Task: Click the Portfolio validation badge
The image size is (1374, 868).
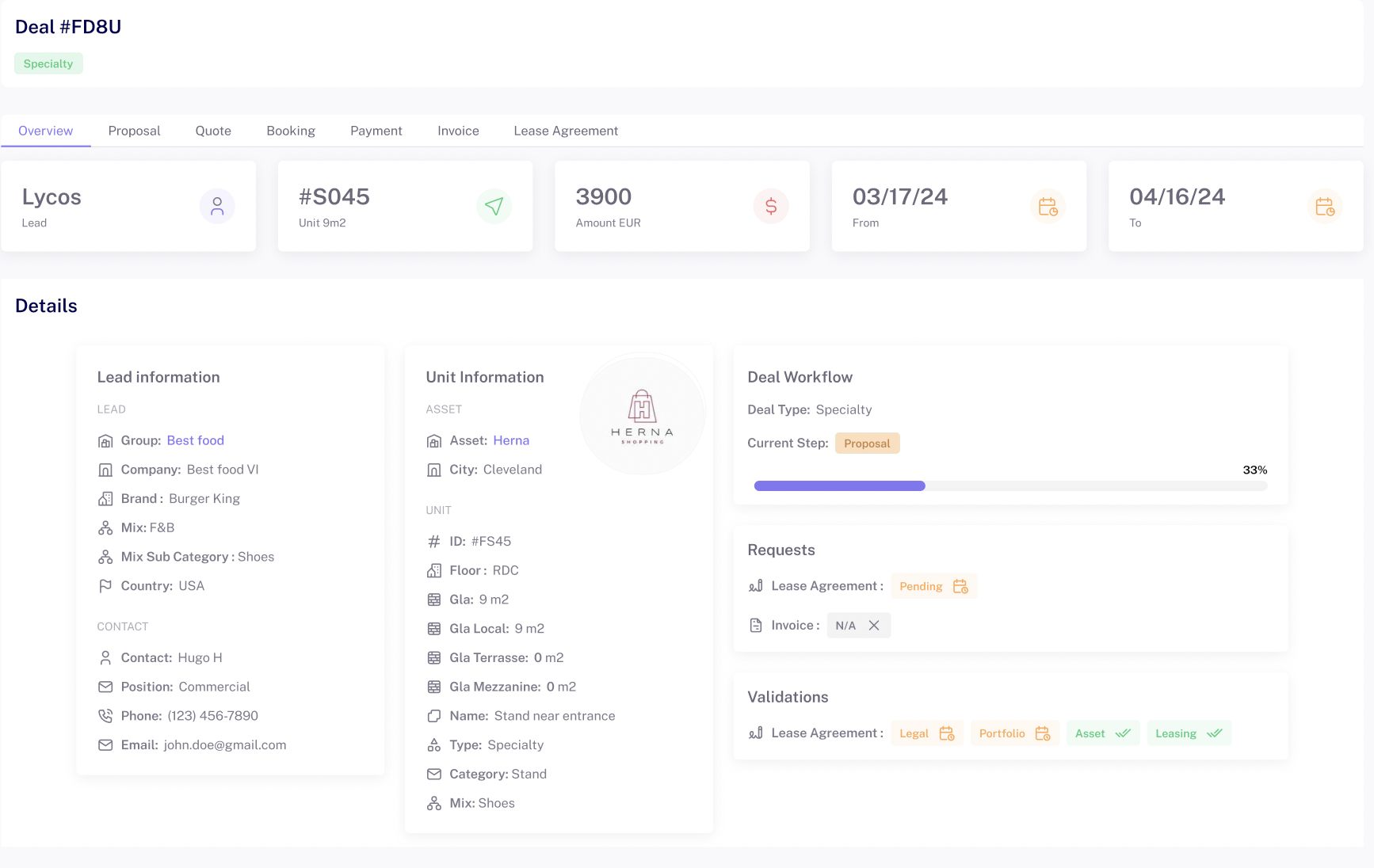Action: tap(1014, 733)
